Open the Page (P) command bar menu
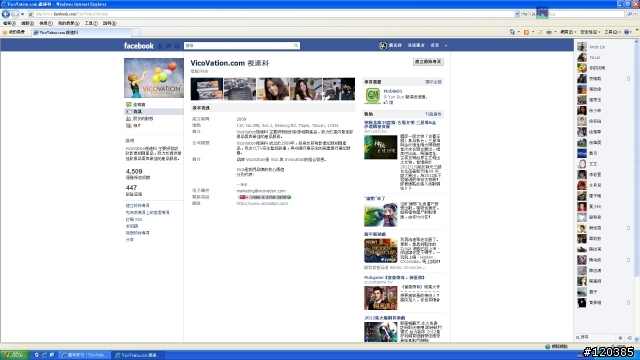 [567, 32]
